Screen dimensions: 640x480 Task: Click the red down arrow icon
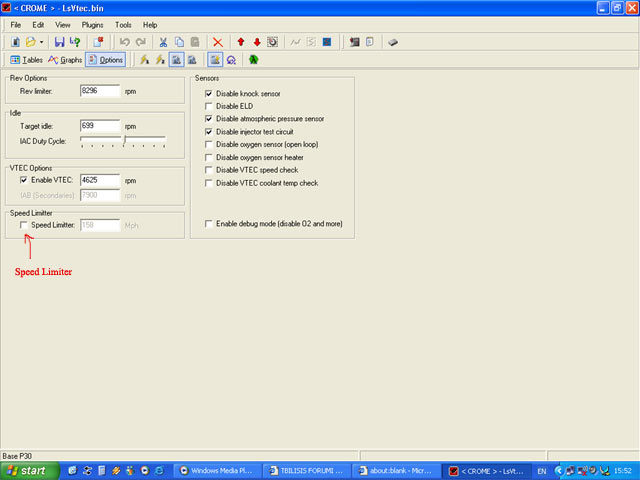click(257, 42)
